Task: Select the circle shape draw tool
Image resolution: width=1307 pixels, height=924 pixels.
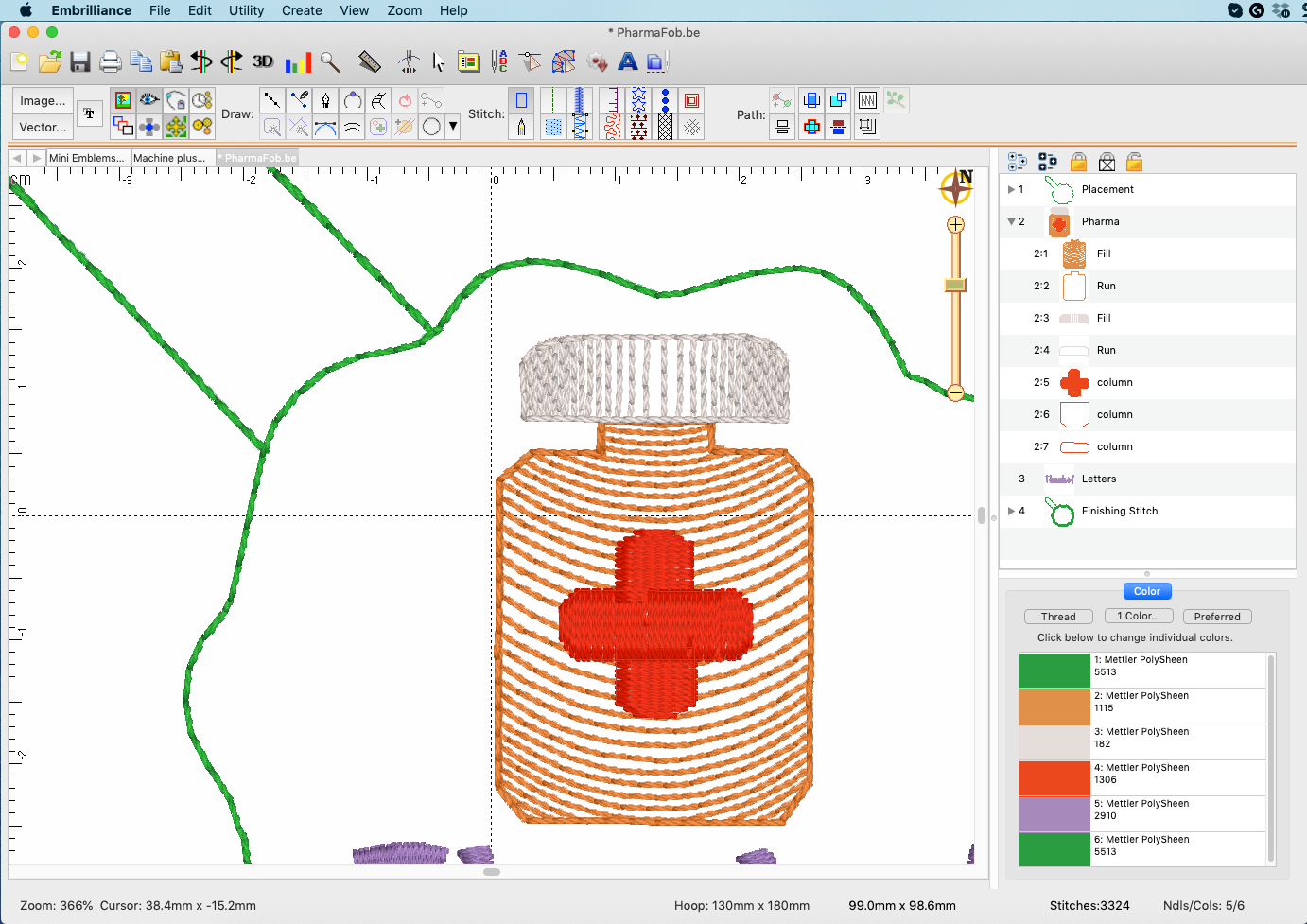Action: point(431,127)
